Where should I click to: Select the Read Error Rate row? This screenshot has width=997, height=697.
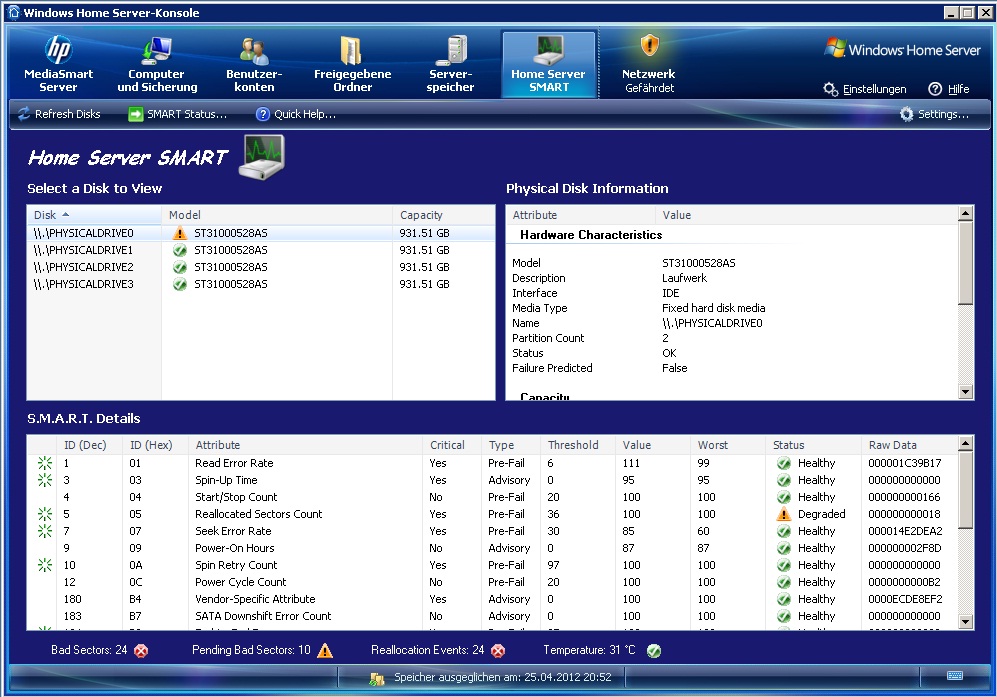tap(492, 463)
